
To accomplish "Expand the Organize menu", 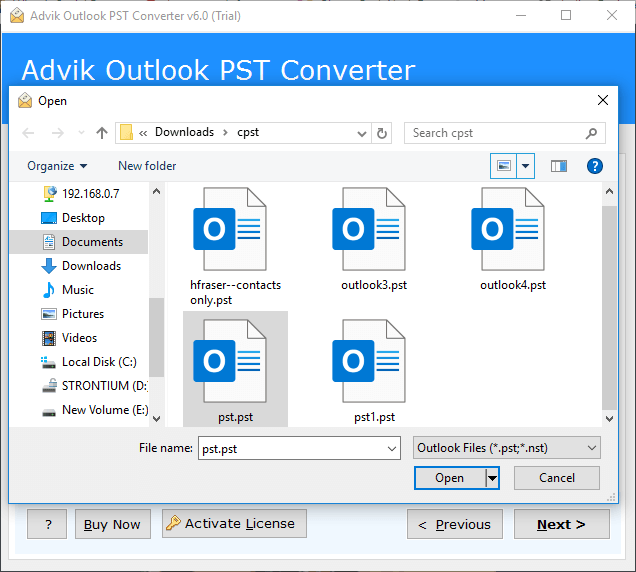I will (57, 166).
